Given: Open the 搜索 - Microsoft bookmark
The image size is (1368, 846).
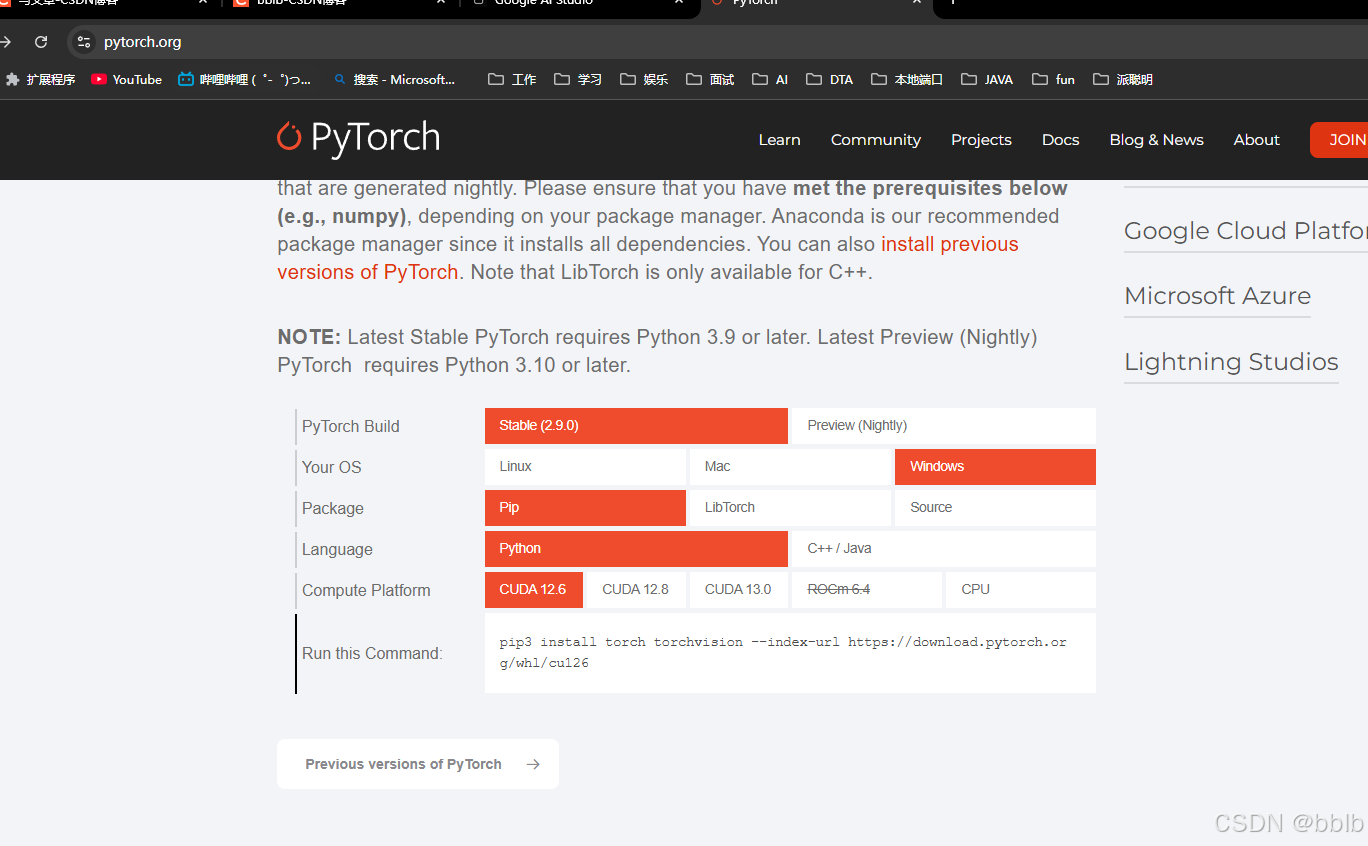Looking at the screenshot, I should pos(394,79).
